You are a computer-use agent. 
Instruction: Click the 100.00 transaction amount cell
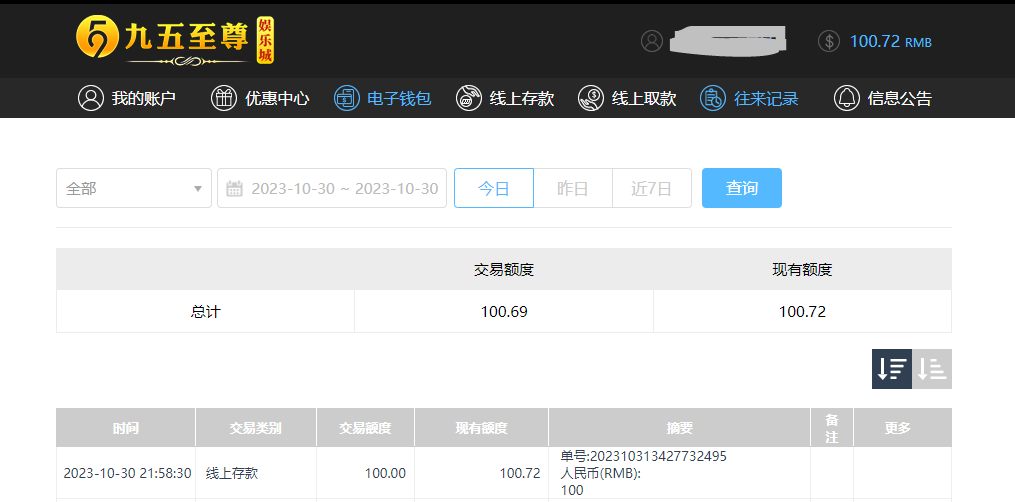[365, 473]
